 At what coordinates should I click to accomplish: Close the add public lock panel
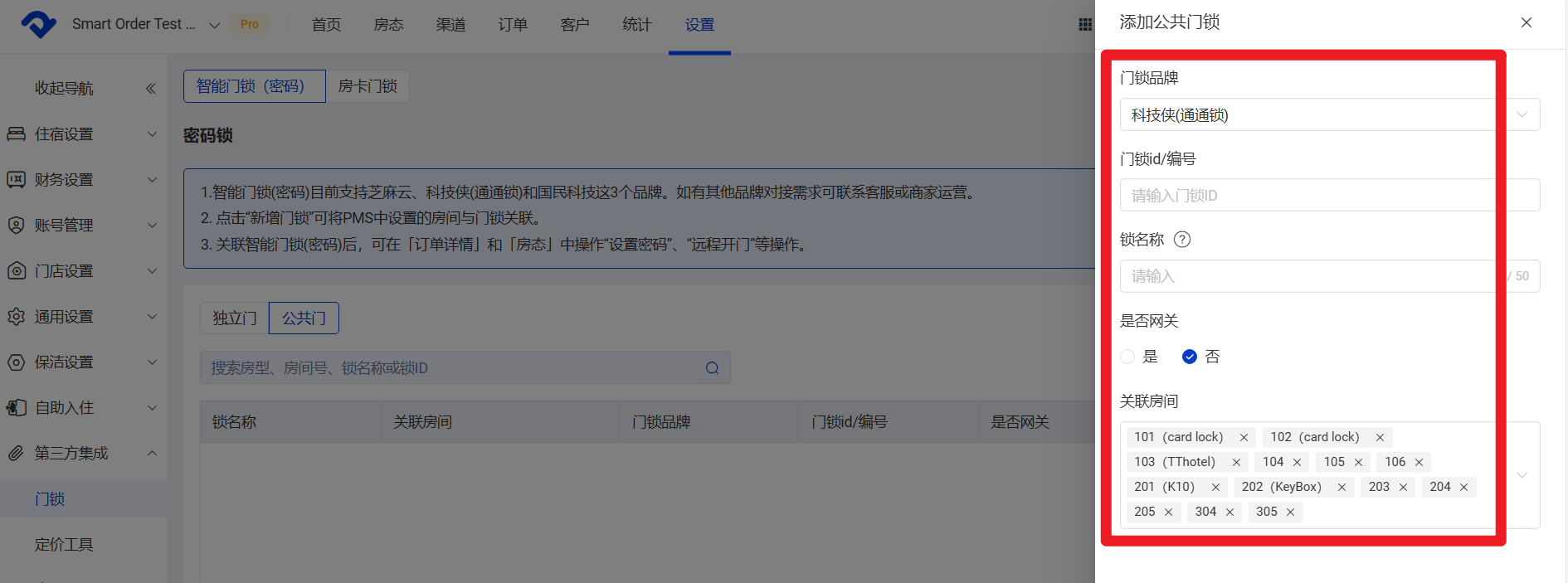(x=1526, y=22)
